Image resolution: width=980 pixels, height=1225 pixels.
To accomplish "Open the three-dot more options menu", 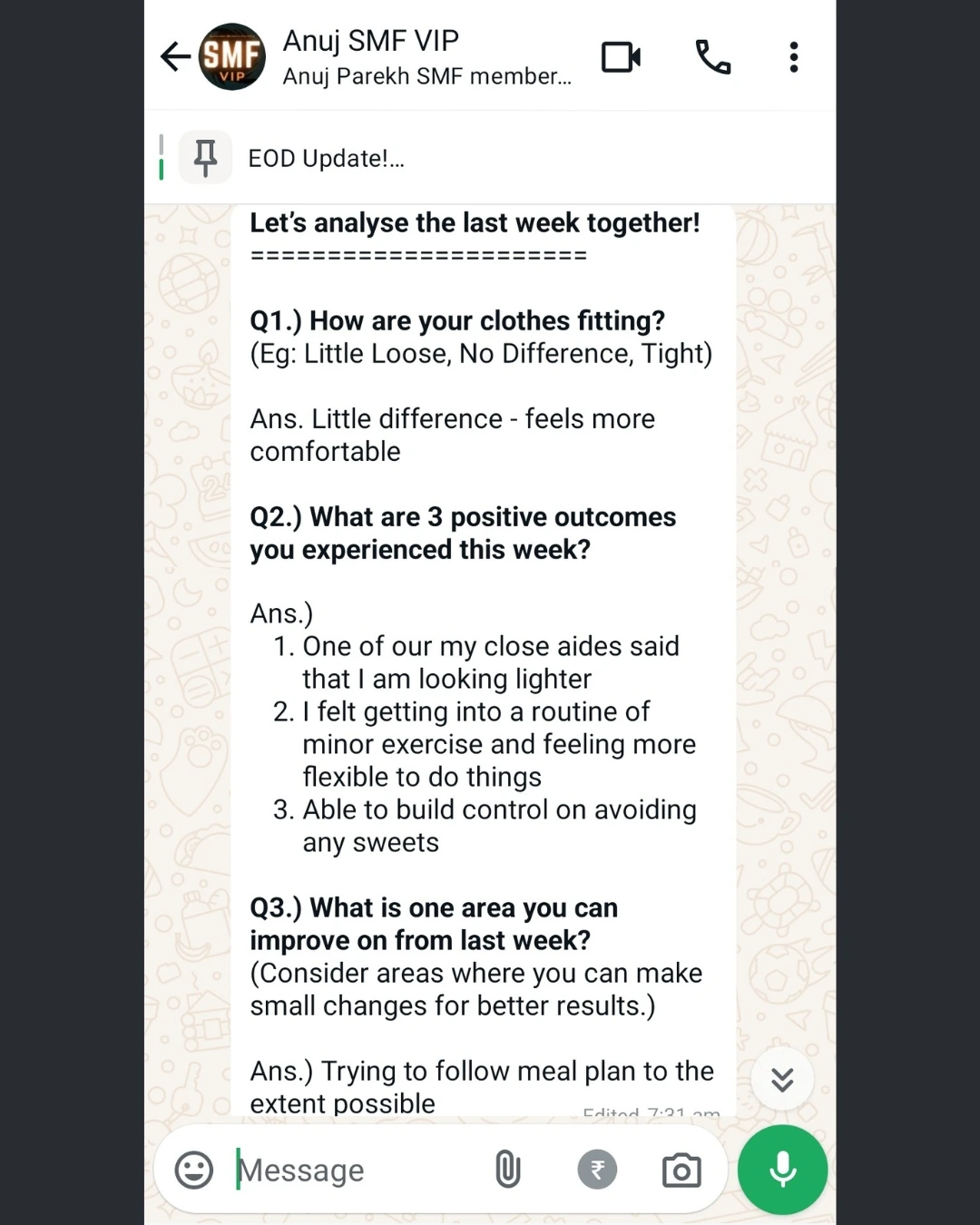I will point(794,57).
